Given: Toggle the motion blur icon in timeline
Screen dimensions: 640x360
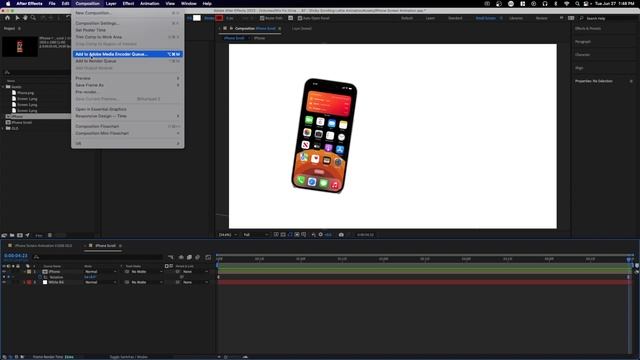Looking at the screenshot, I should (198, 257).
